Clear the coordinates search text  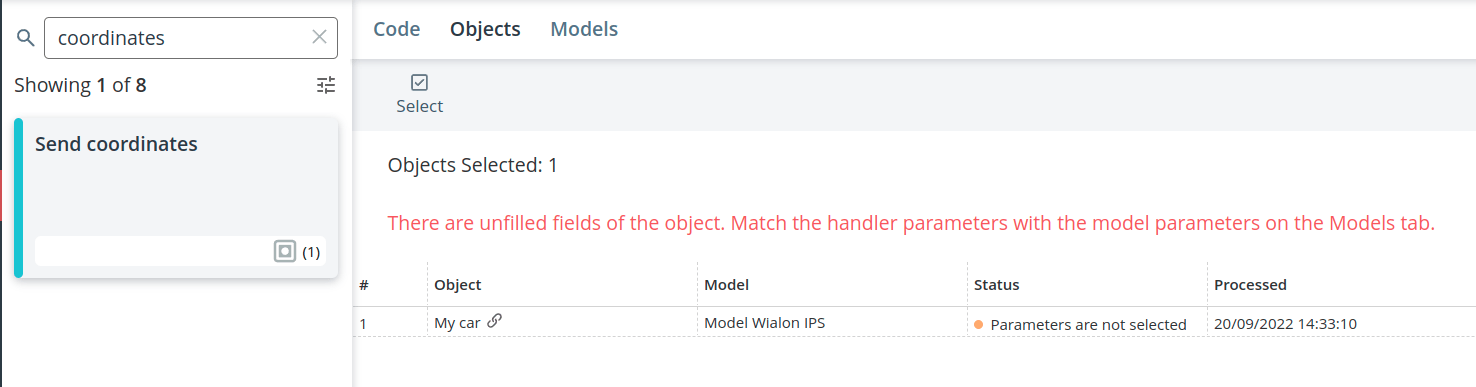coord(319,38)
